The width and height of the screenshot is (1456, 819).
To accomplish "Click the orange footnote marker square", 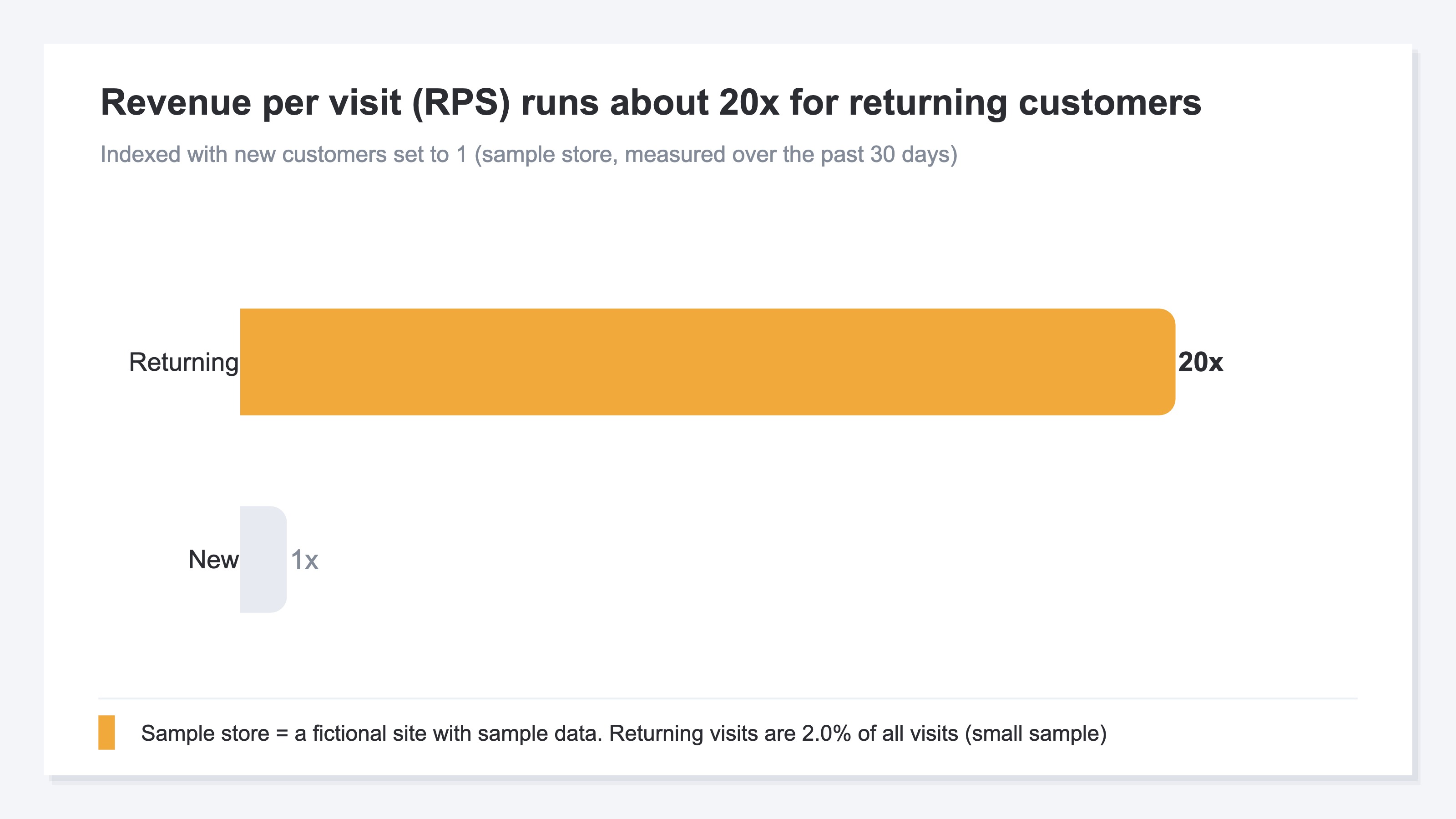I will pyautogui.click(x=106, y=733).
